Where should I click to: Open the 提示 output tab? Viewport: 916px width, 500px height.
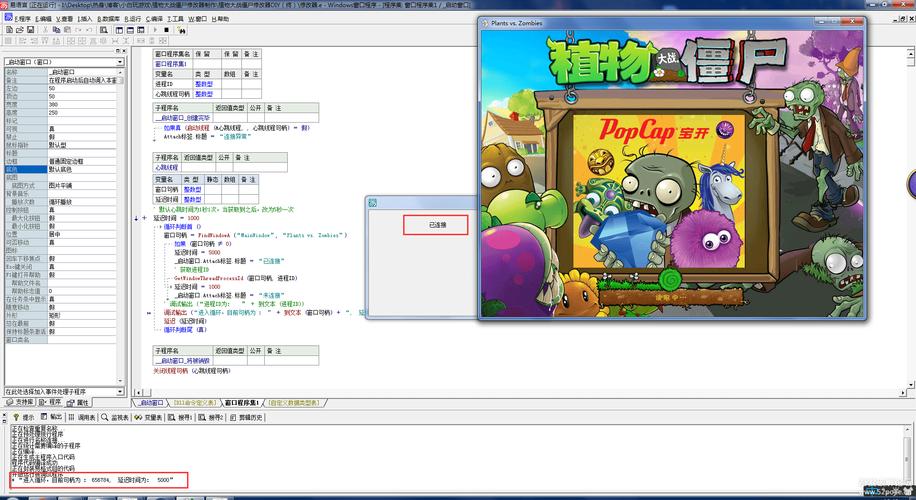pos(25,418)
